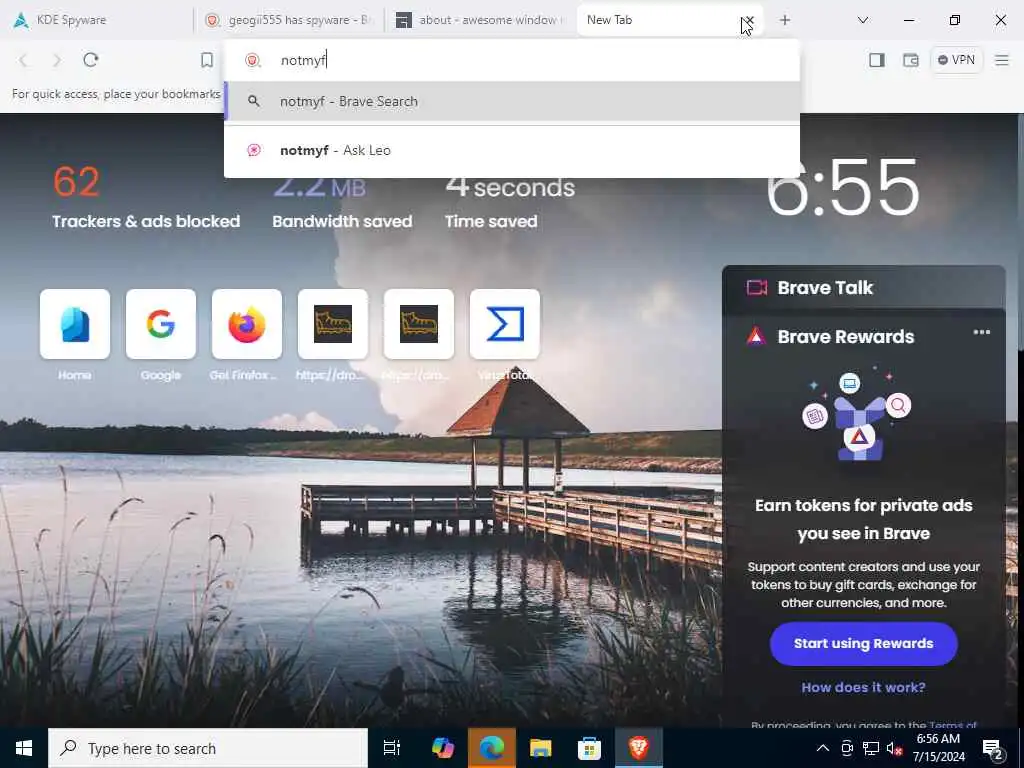The width and height of the screenshot is (1024, 768).
Task: Switch to the geogii555 has spyware tab
Action: click(289, 20)
